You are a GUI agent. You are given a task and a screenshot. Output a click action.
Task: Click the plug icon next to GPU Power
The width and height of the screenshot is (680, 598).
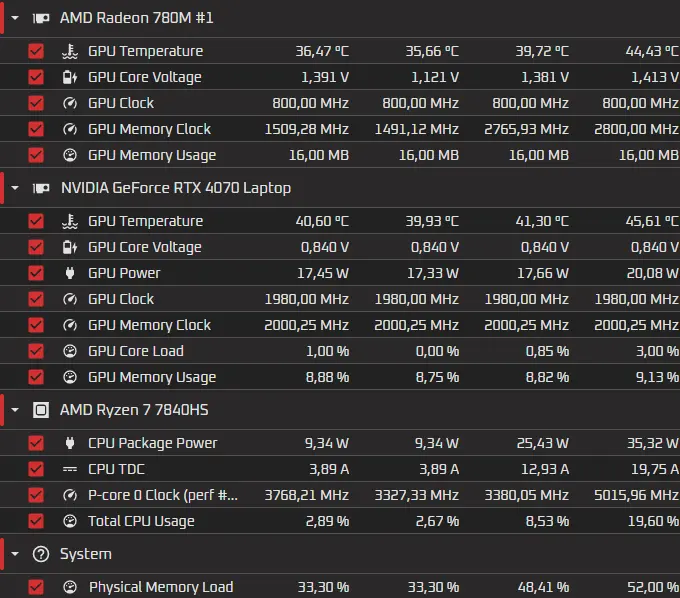[70, 273]
